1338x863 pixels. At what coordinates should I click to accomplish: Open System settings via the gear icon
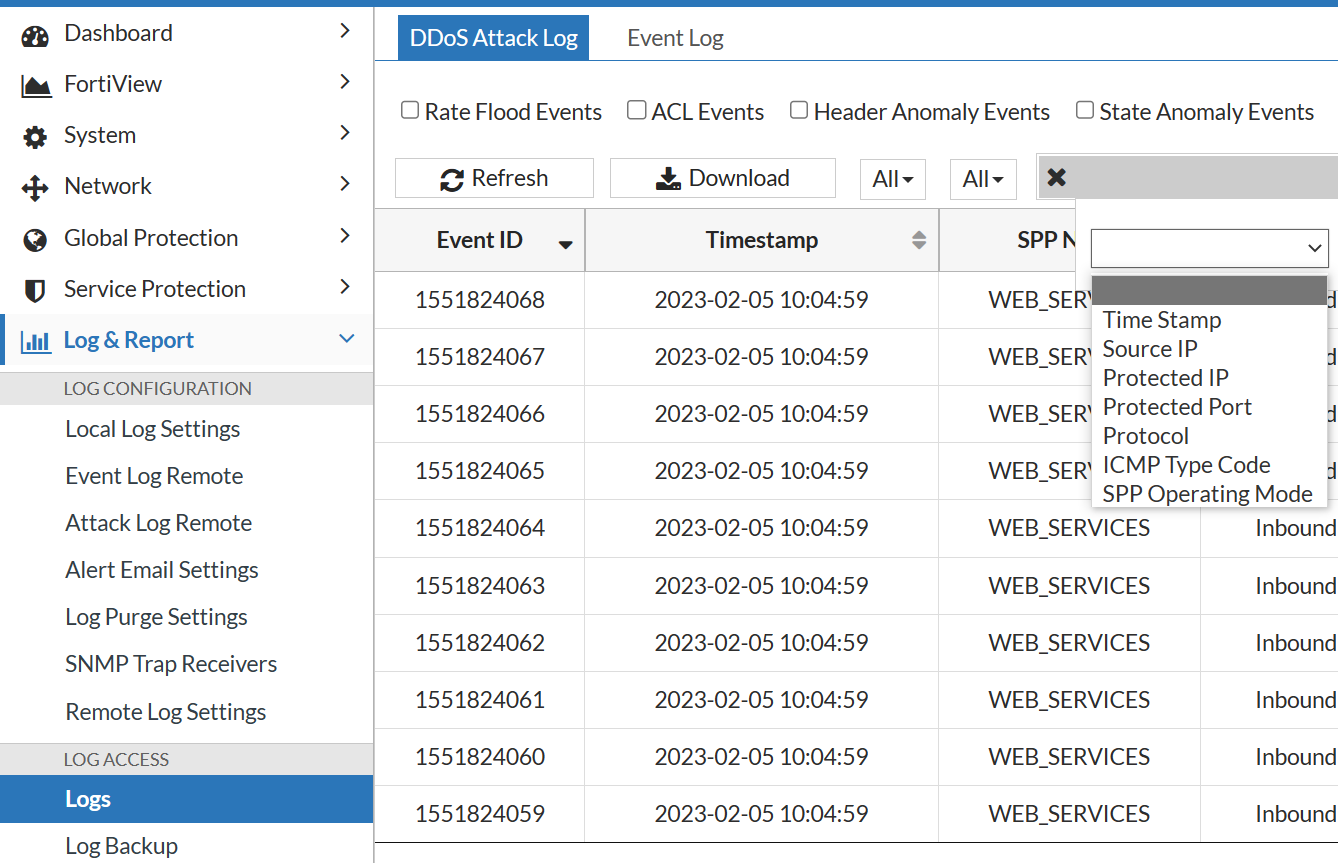point(35,135)
